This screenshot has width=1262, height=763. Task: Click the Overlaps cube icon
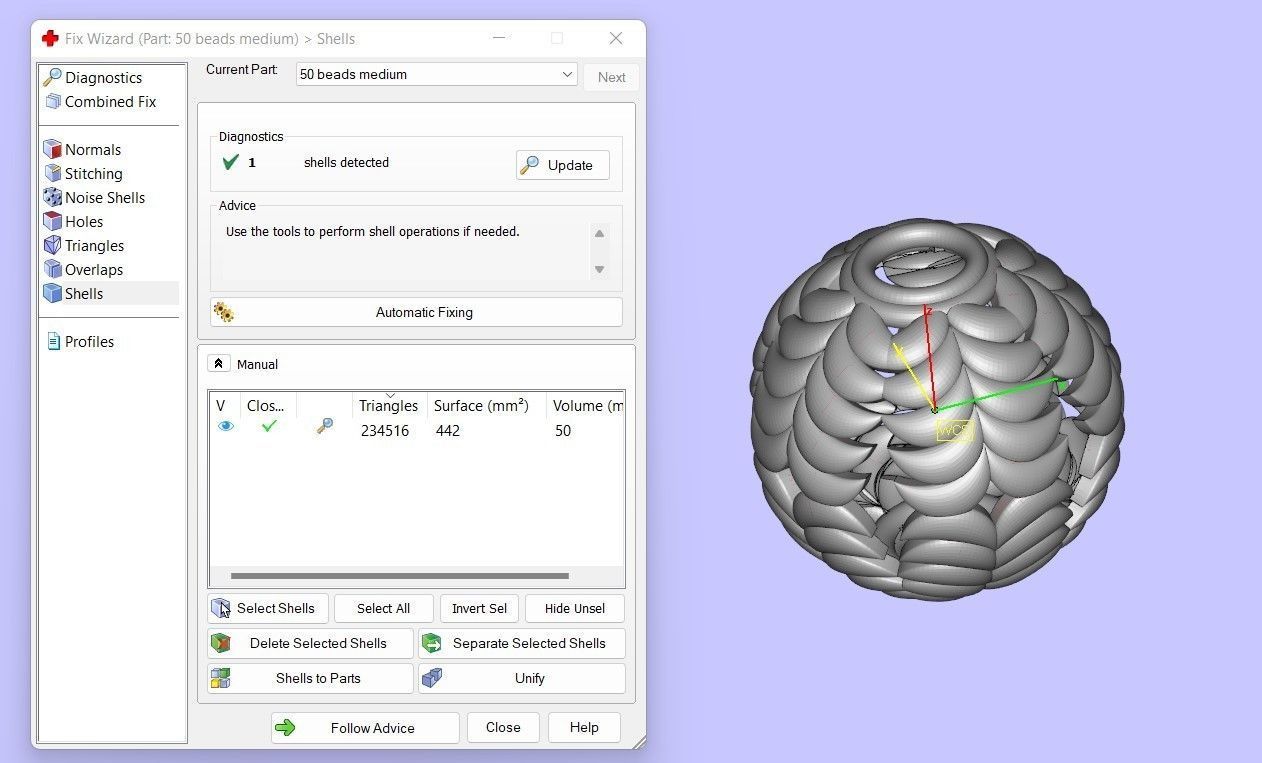pyautogui.click(x=52, y=269)
